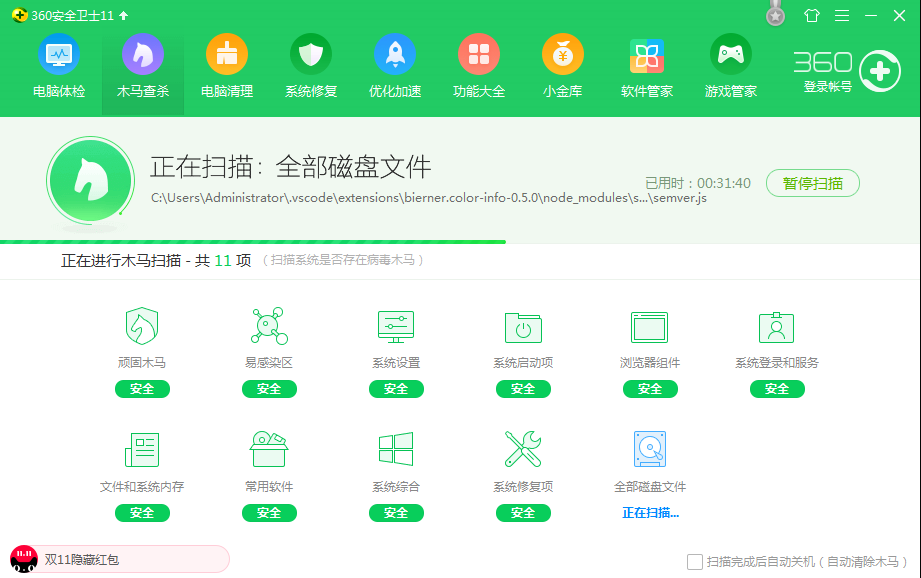This screenshot has width=921, height=578.
Task: Open the 电脑体检 computer checkup icon
Action: (59, 55)
